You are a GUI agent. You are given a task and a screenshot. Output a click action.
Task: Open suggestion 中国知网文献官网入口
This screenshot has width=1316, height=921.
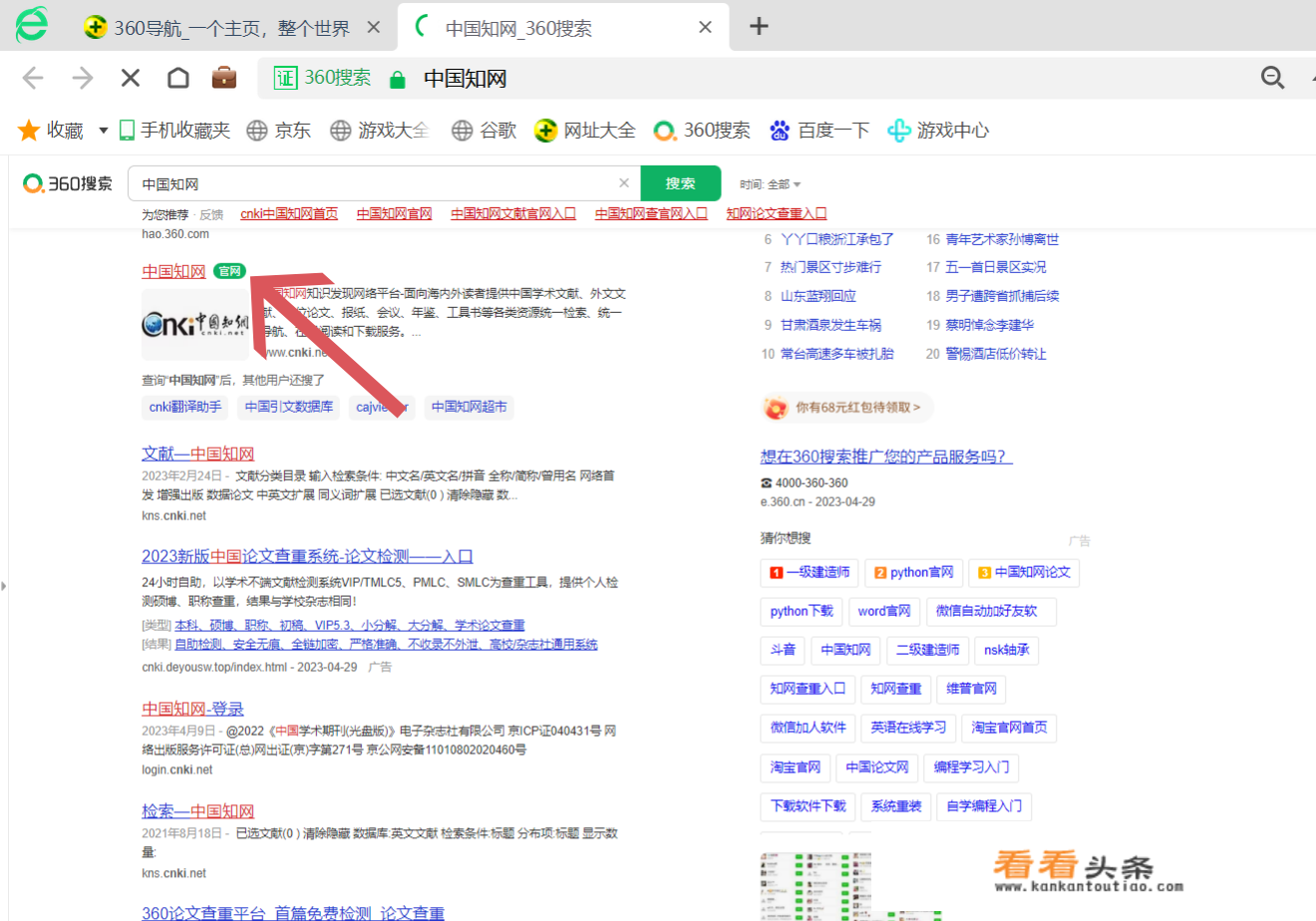[513, 214]
